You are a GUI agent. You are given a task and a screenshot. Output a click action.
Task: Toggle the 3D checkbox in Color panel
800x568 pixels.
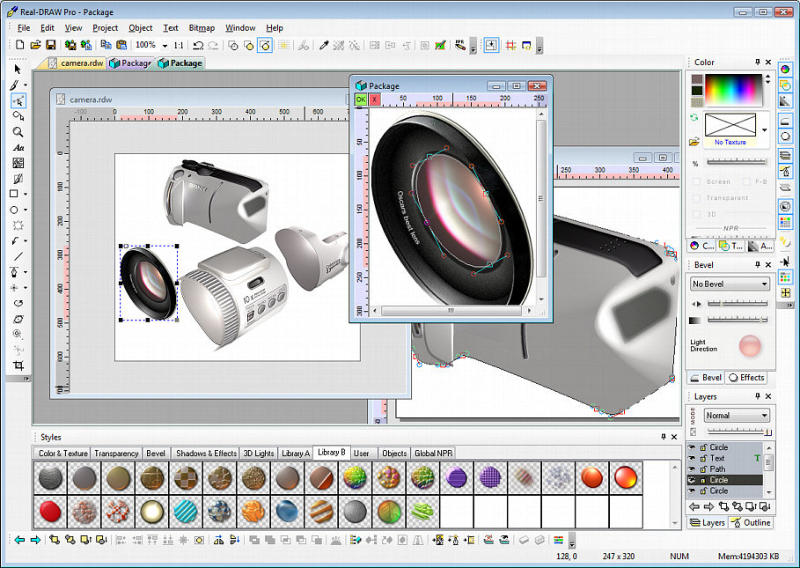pos(697,214)
